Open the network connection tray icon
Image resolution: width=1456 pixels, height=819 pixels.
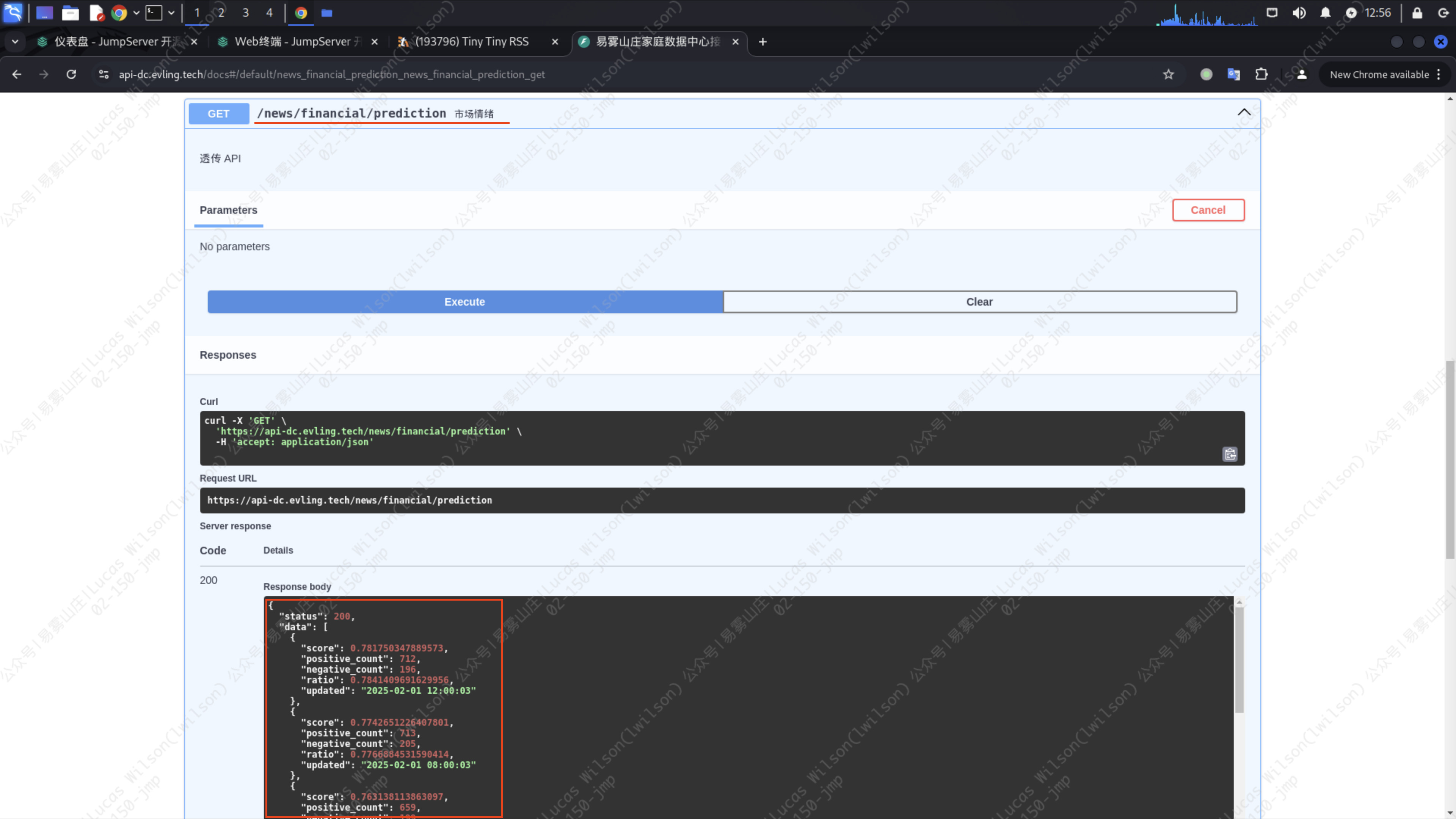1272,13
